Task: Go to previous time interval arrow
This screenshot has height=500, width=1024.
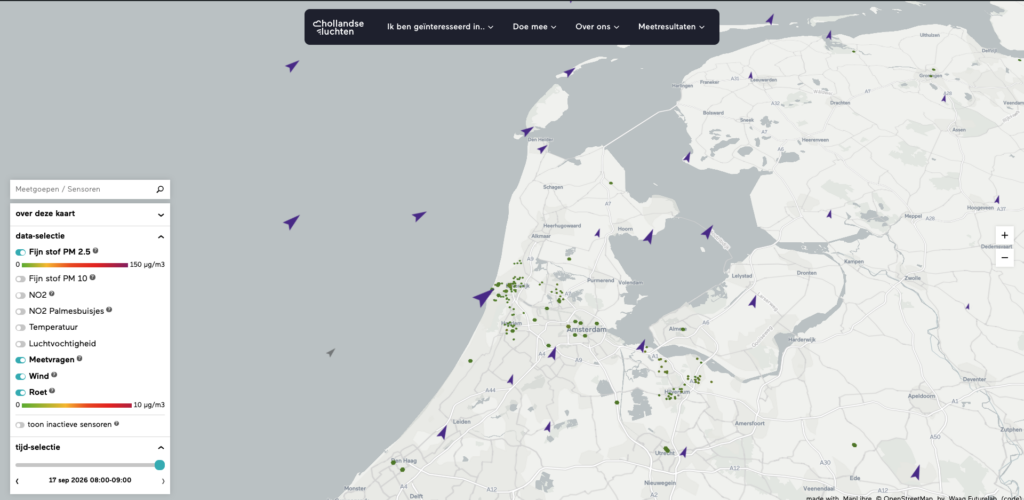Action: point(18,481)
